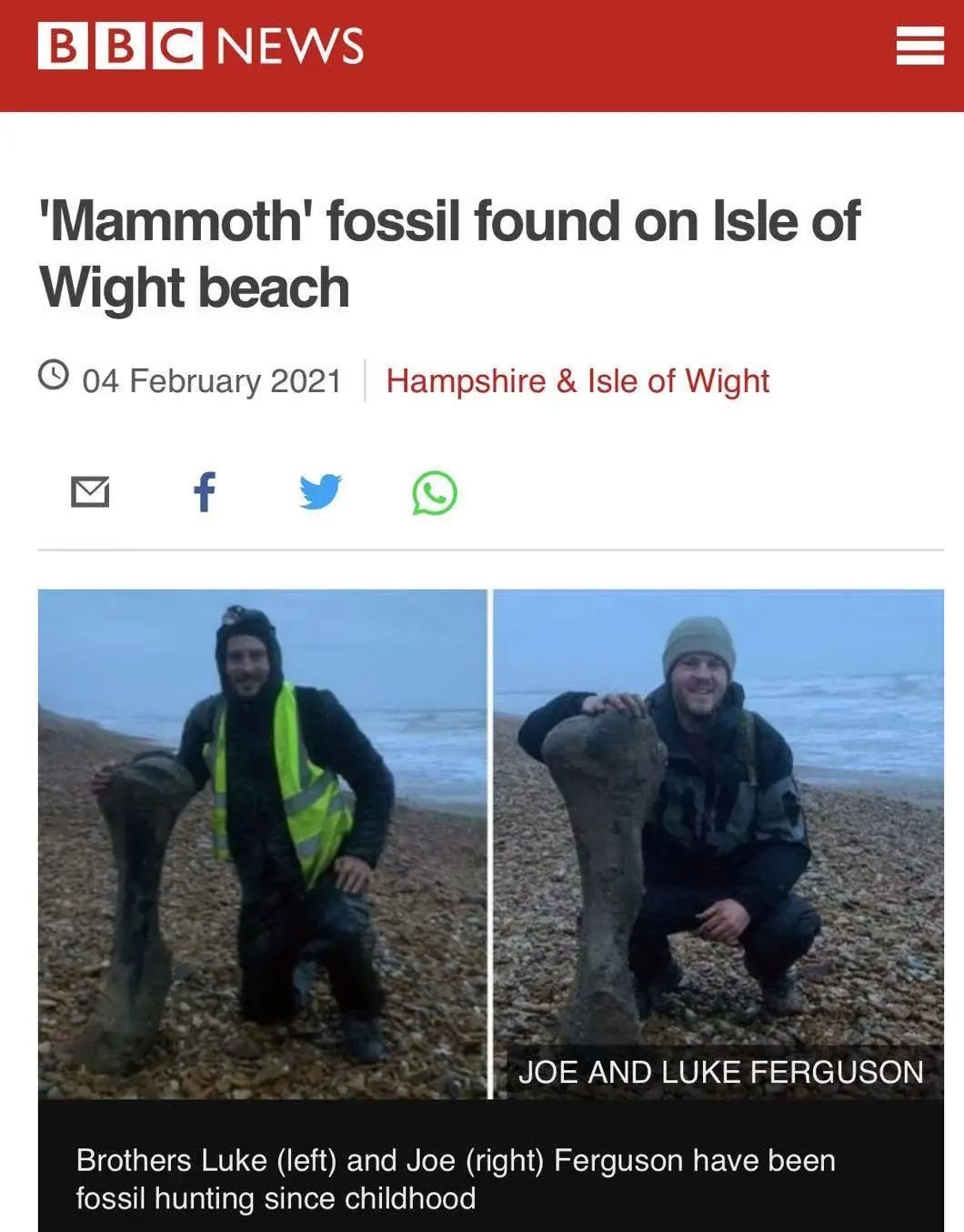Share the article on Twitter
This screenshot has height=1232, width=964.
[320, 492]
